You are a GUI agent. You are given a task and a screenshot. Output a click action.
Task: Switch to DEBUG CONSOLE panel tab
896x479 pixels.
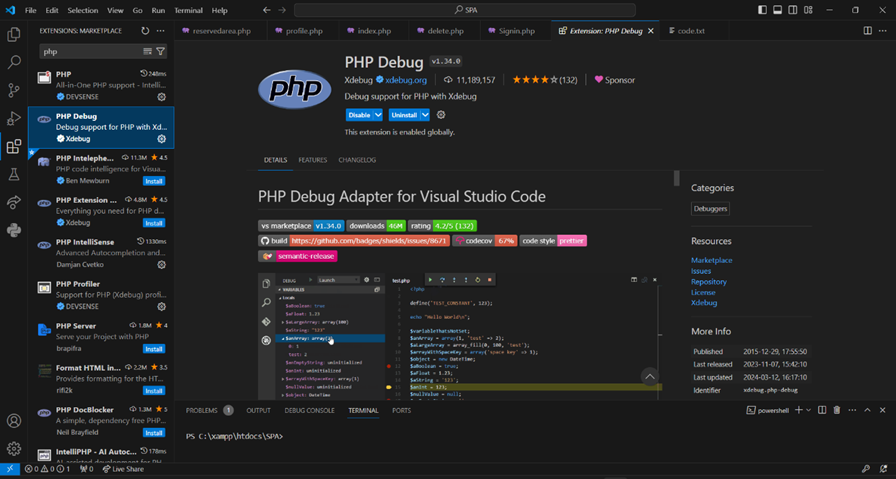point(309,410)
